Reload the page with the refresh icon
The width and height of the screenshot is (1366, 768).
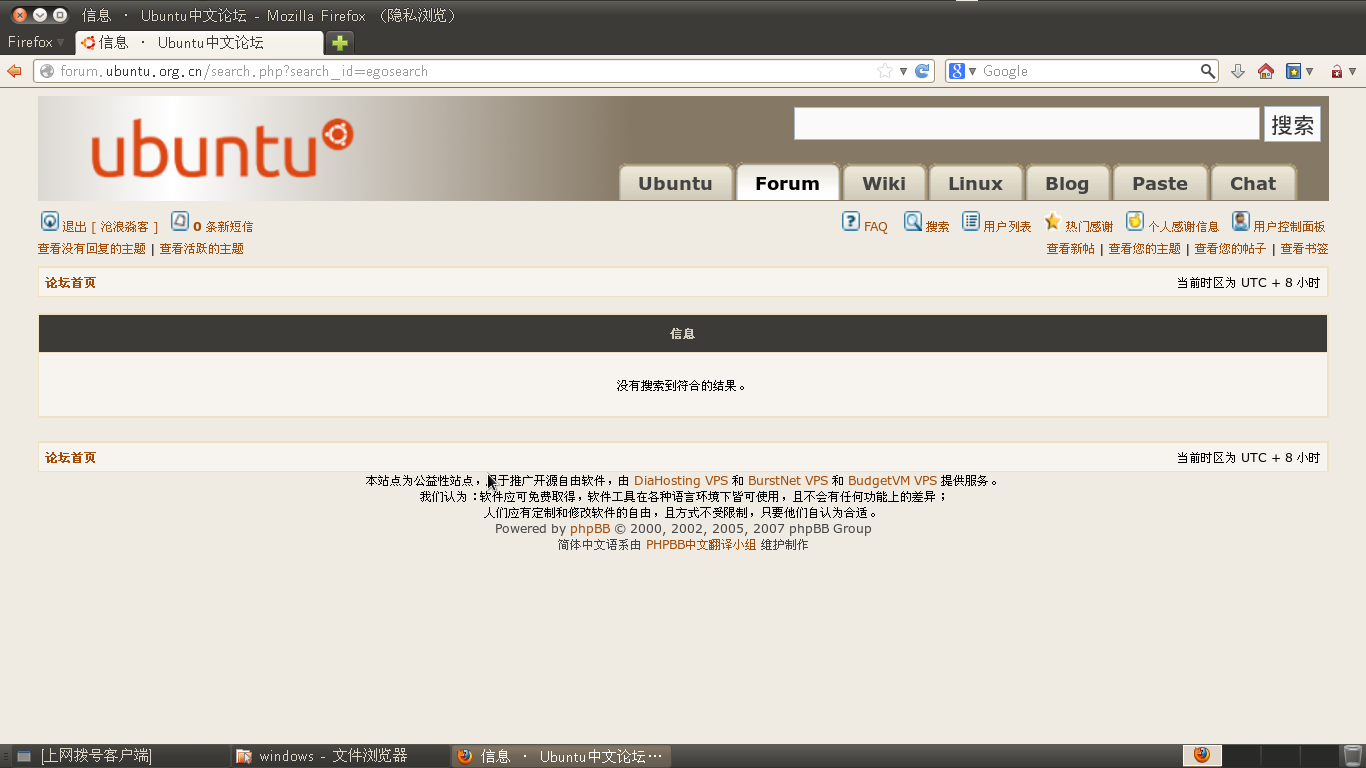click(x=922, y=71)
